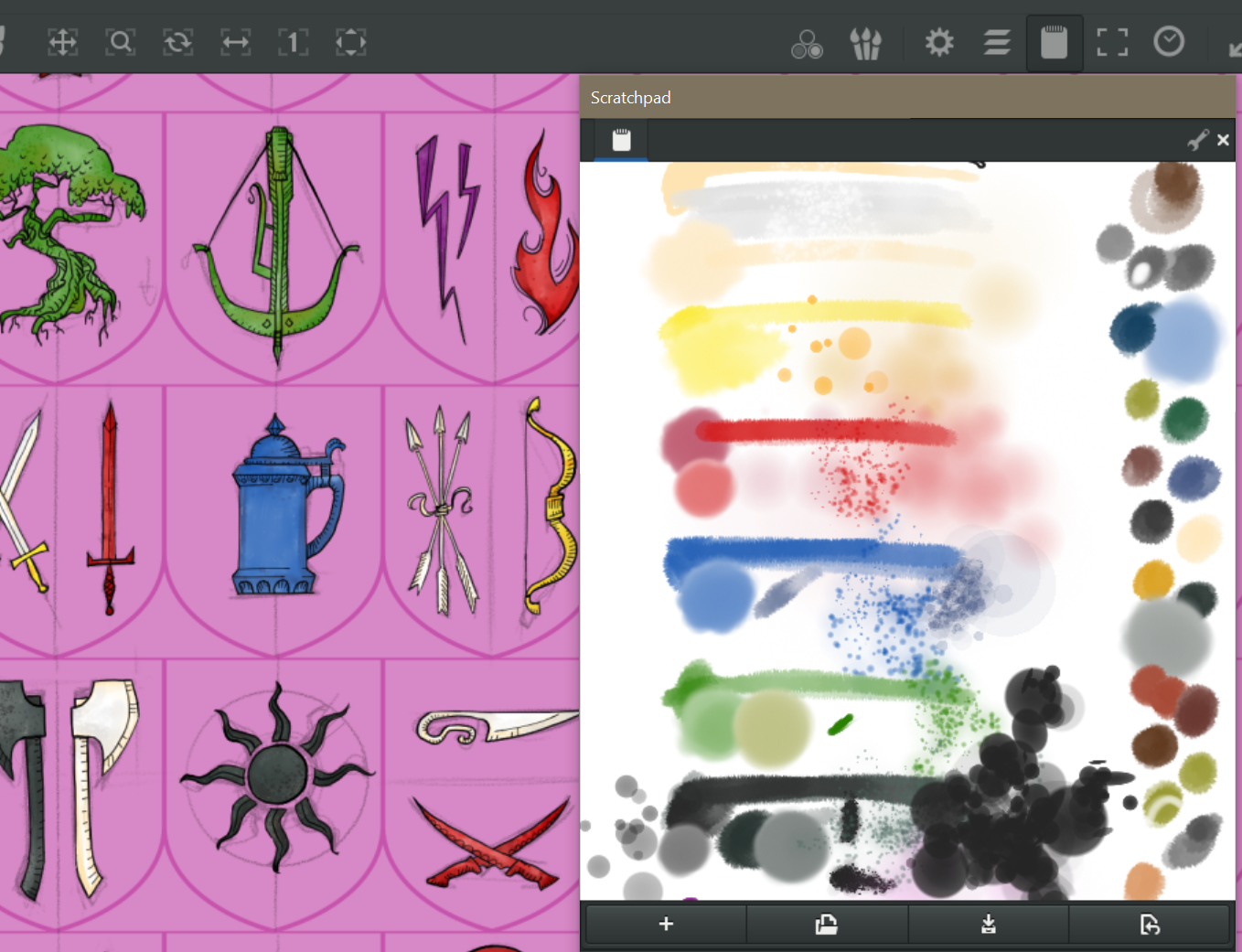Open the brushes panel from the toolbar
Image resolution: width=1242 pixels, height=952 pixels.
pyautogui.click(x=865, y=43)
